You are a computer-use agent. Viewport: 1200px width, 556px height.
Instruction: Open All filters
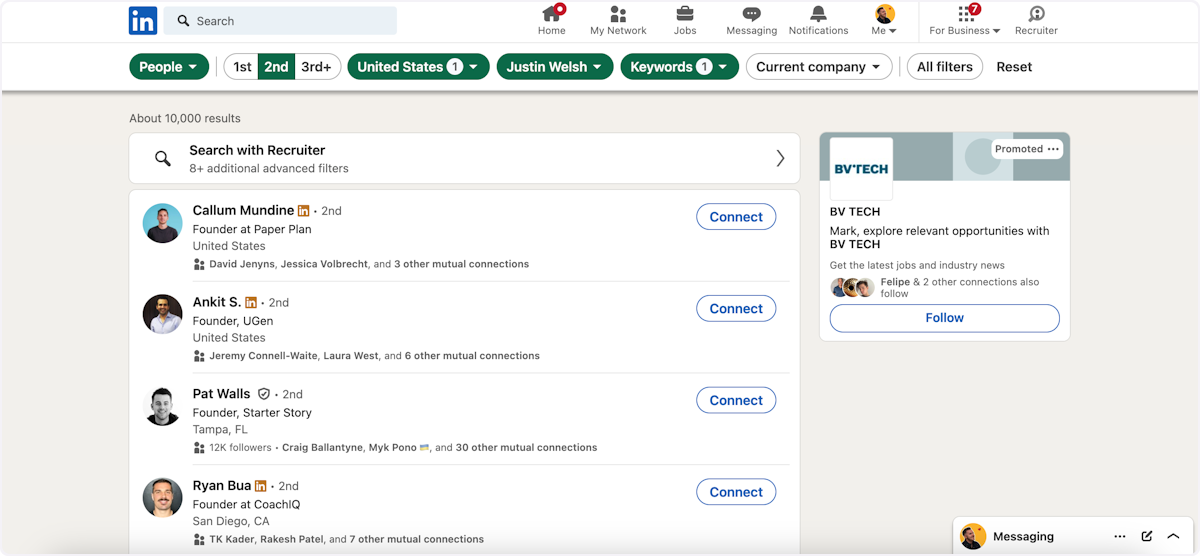(944, 67)
